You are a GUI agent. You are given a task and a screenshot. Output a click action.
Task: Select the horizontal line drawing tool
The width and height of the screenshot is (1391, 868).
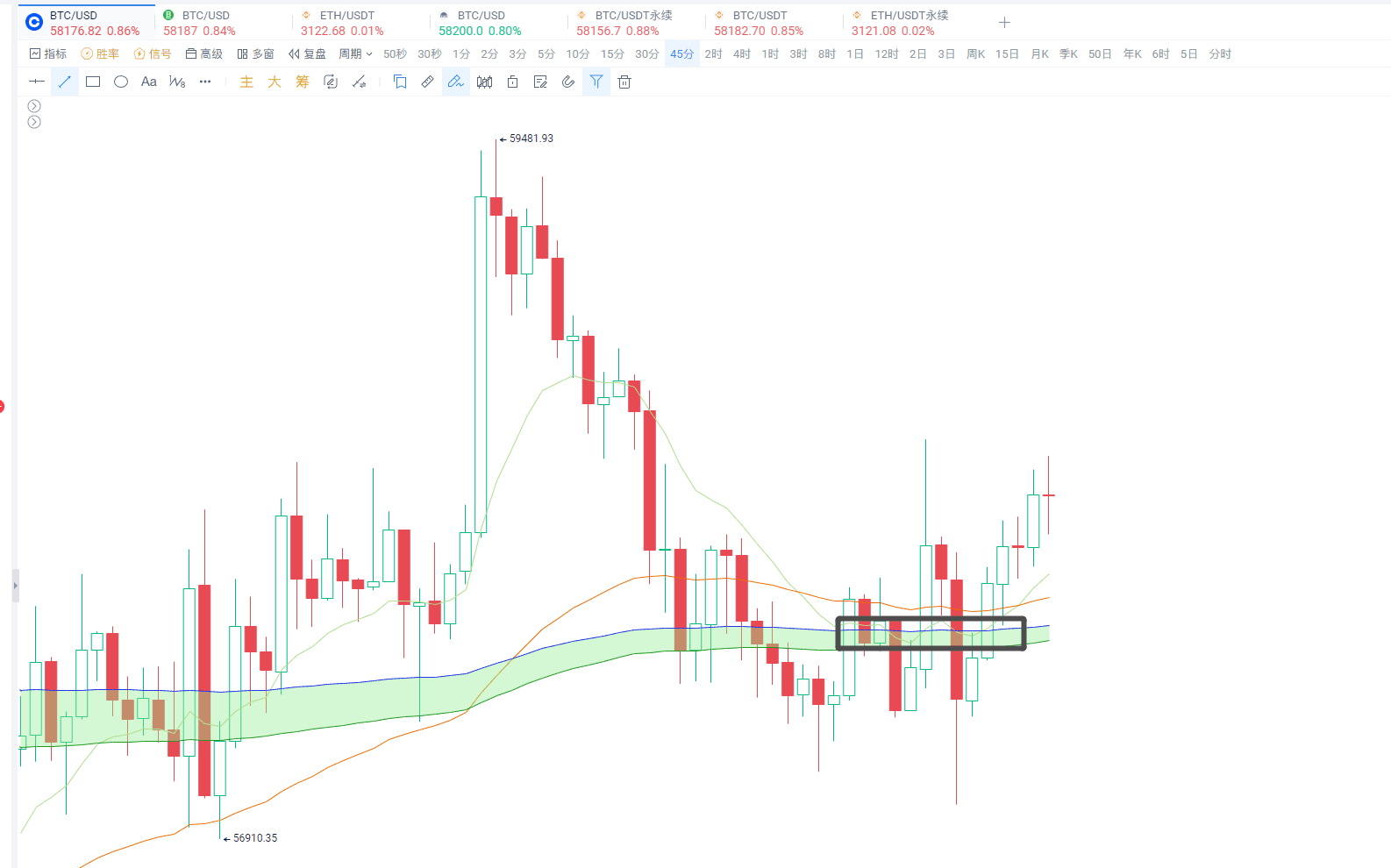[x=37, y=82]
